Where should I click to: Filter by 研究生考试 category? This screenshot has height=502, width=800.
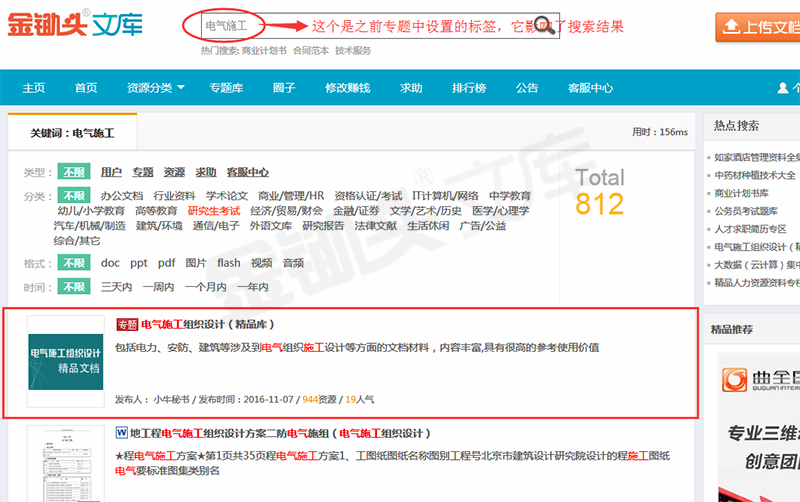click(x=214, y=211)
